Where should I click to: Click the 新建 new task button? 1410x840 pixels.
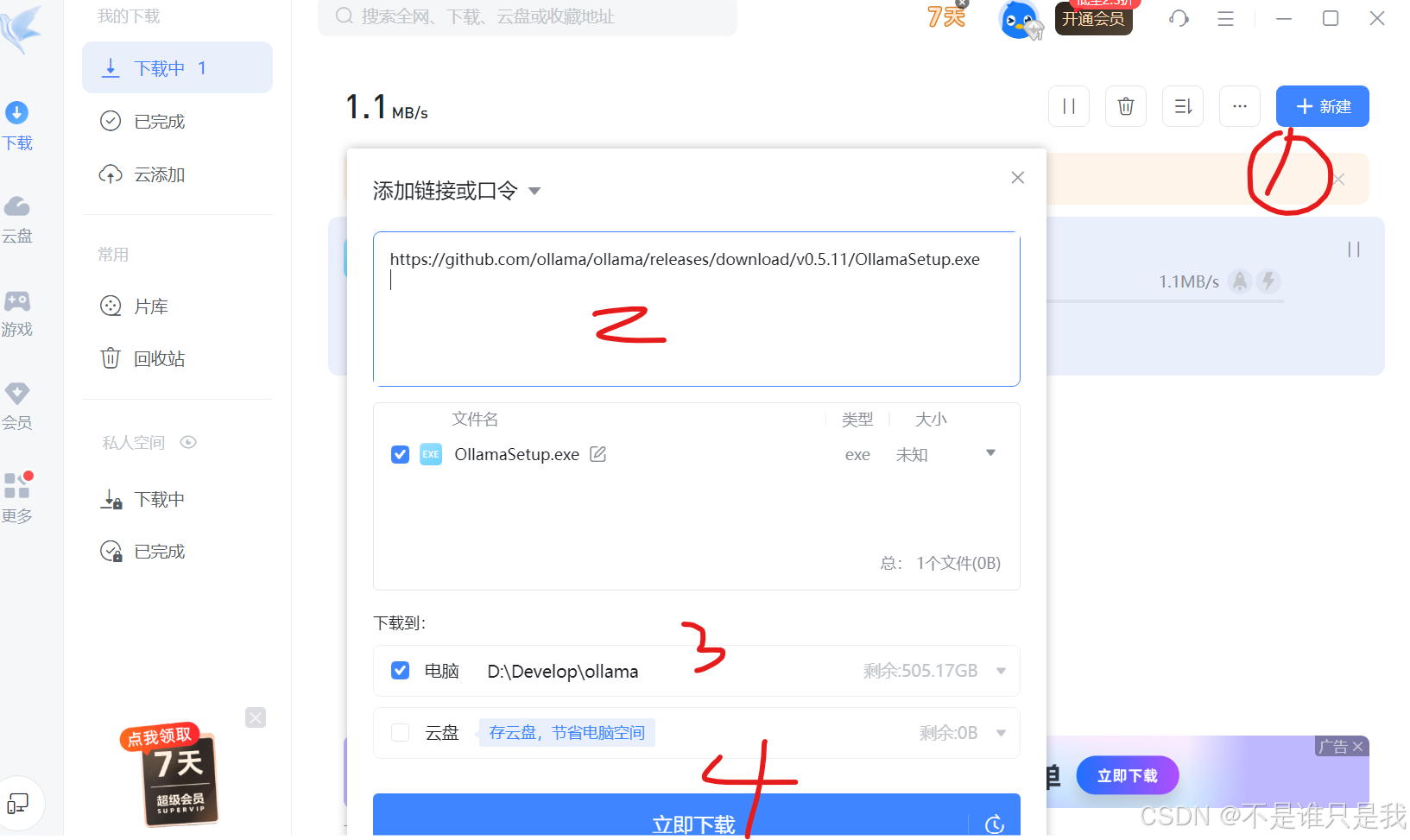[1322, 106]
